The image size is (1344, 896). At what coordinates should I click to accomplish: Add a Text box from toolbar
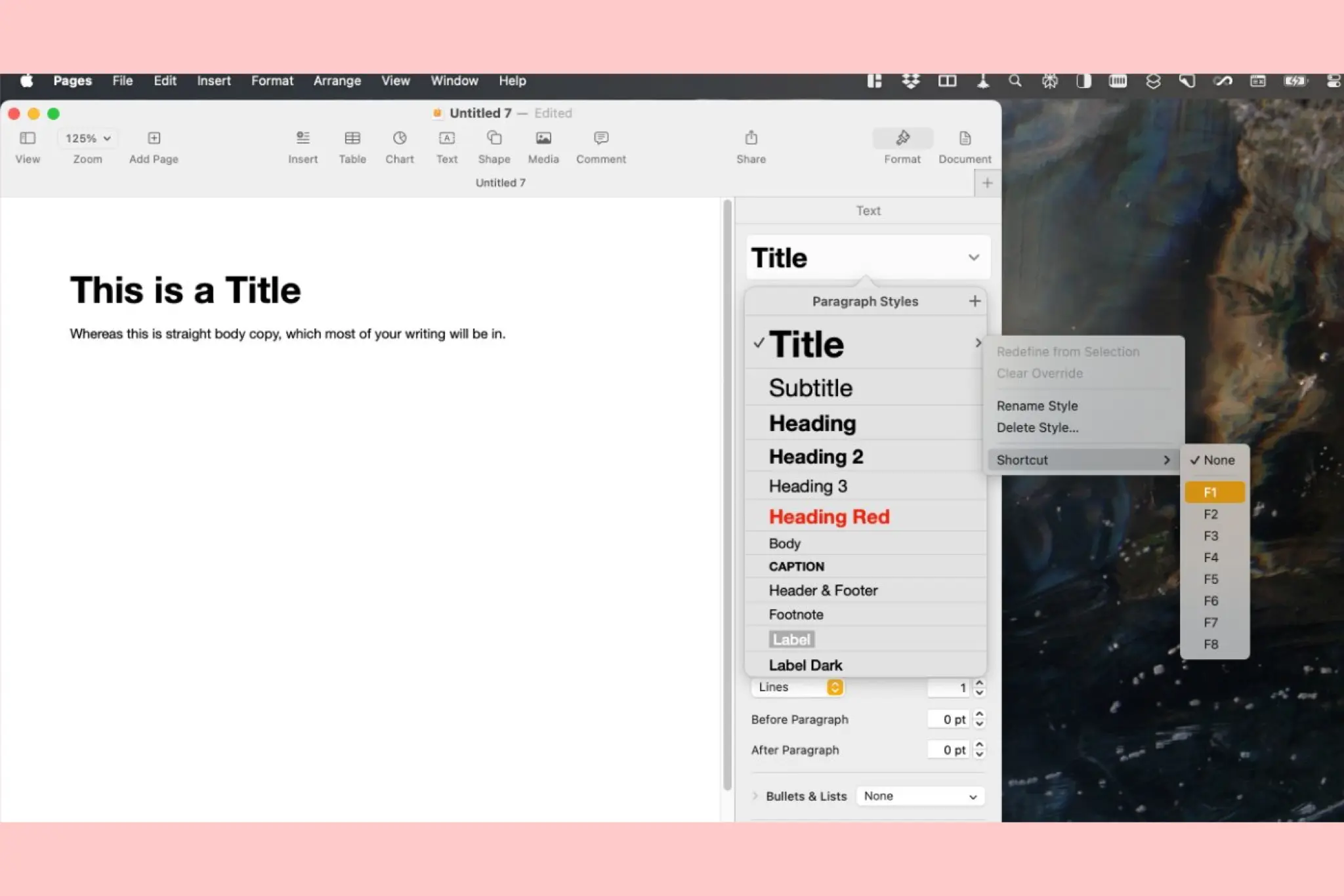[x=447, y=138]
